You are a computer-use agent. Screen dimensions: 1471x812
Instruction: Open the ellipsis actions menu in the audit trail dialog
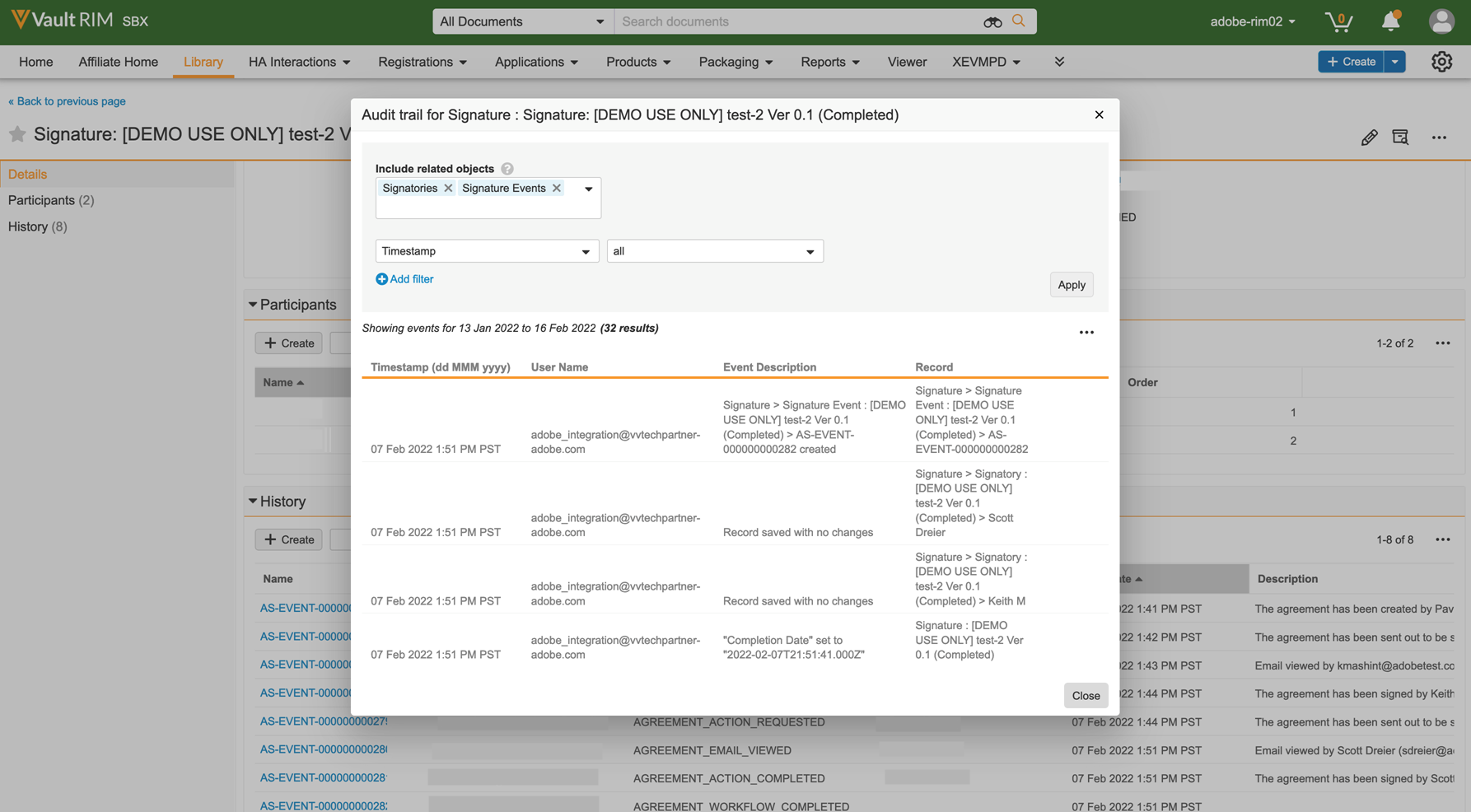point(1086,332)
